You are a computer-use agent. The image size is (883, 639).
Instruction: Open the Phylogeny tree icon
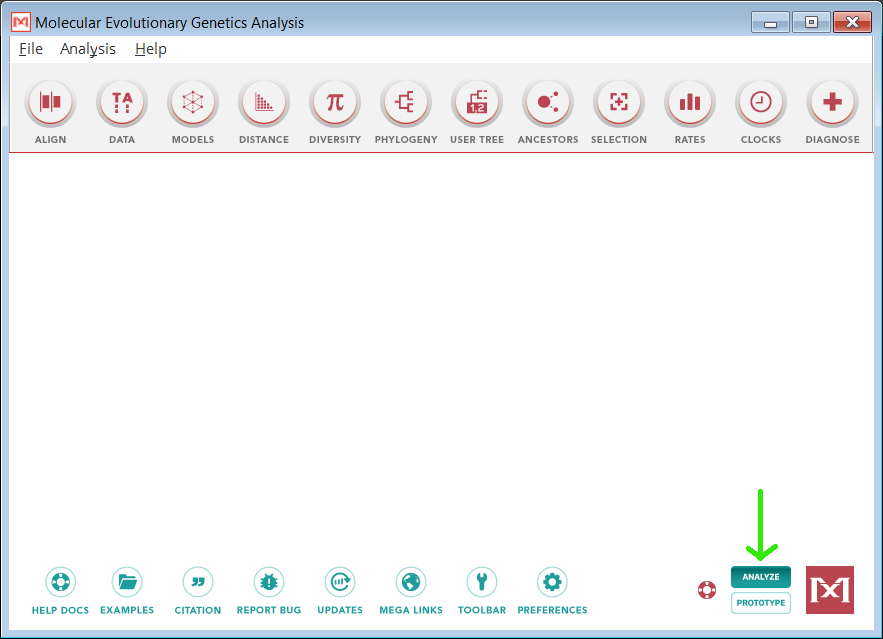(x=405, y=103)
